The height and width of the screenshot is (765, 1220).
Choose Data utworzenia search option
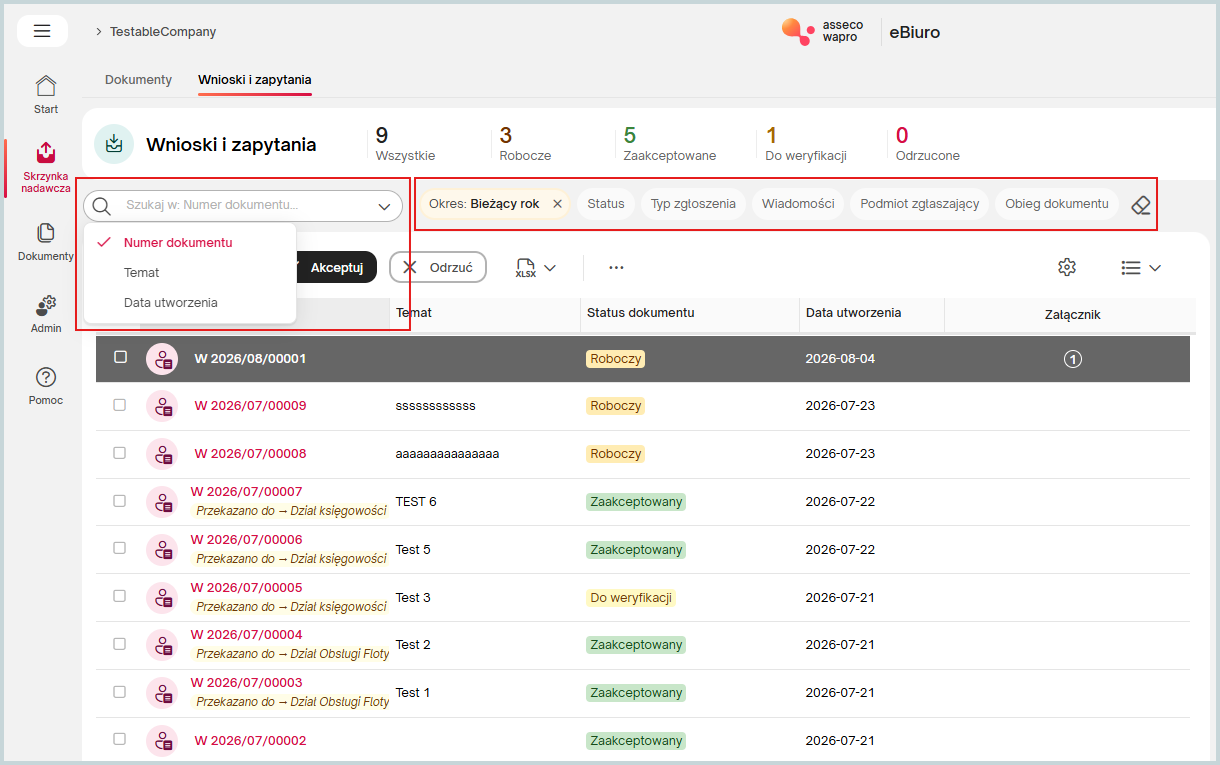(x=190, y=302)
